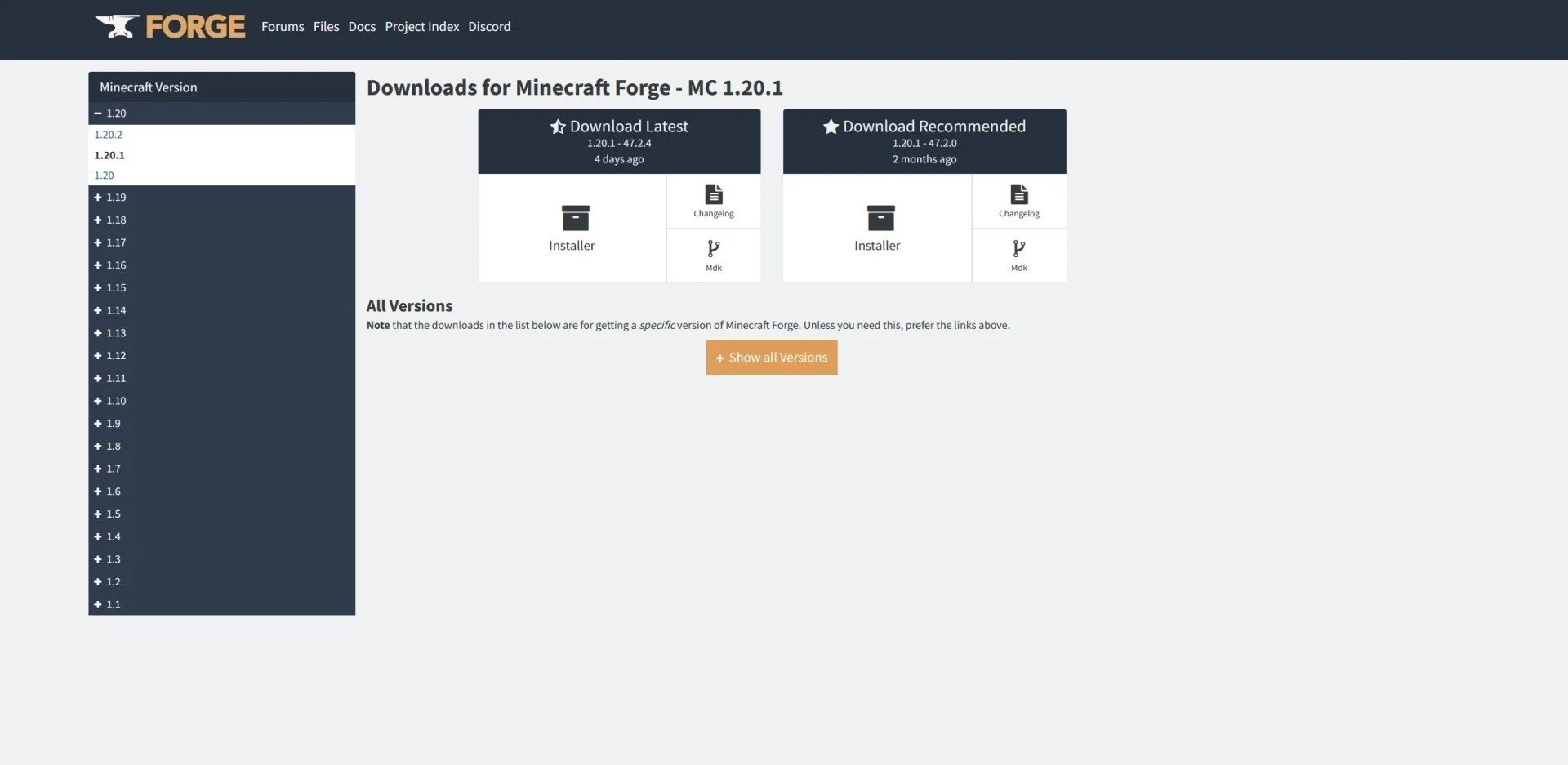Expand the 1.17 version group
The image size is (1568, 765).
click(221, 242)
